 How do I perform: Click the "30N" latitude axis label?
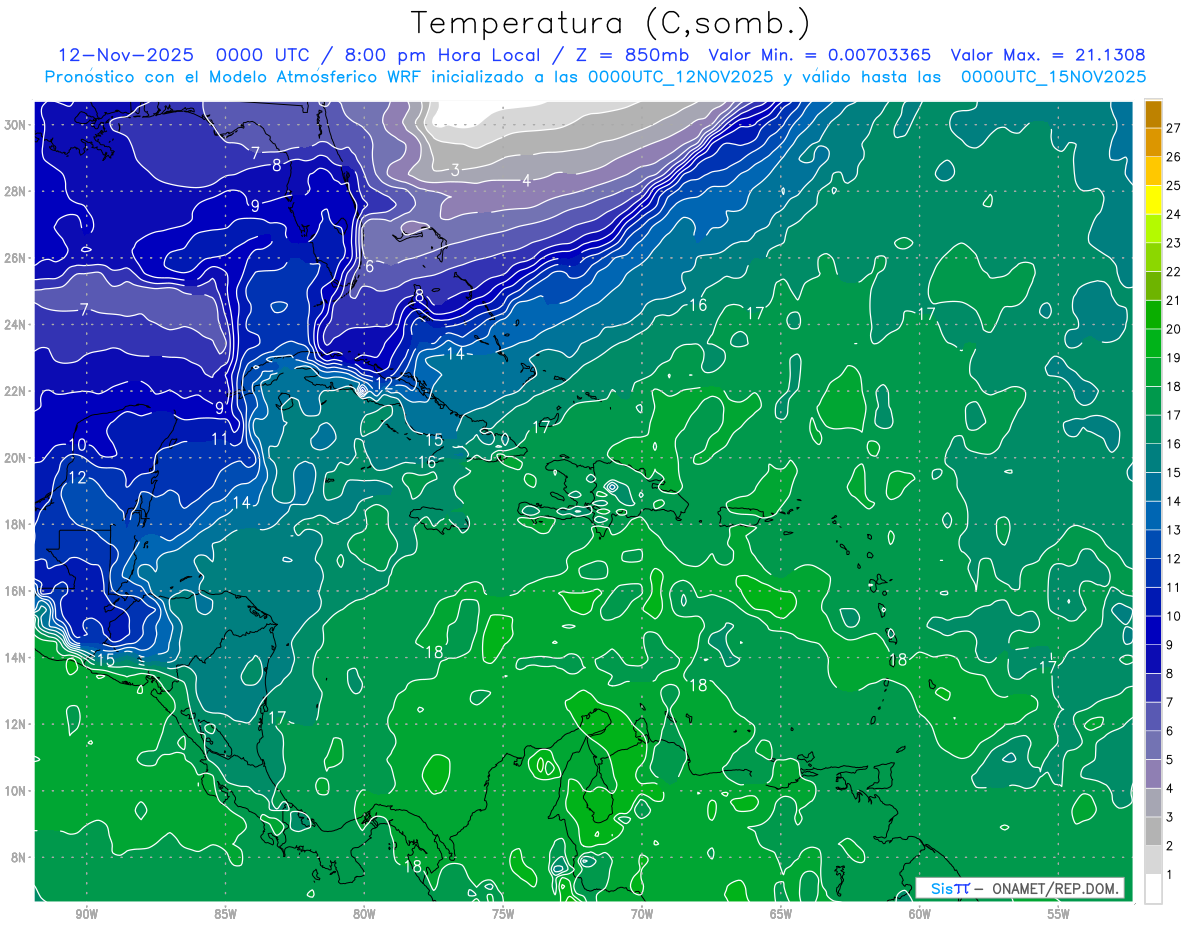tap(17, 124)
